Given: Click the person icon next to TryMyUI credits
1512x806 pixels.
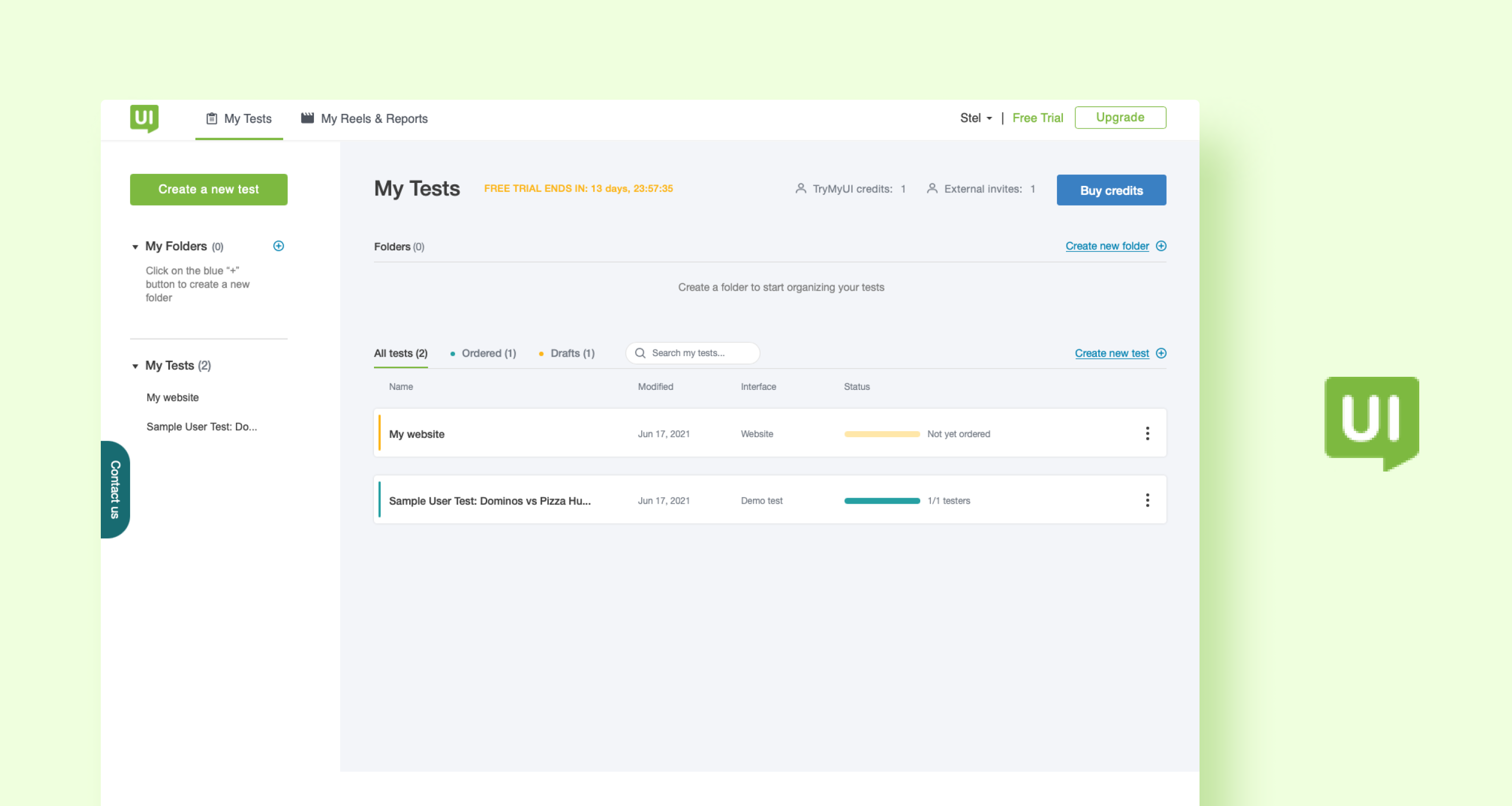Looking at the screenshot, I should point(801,188).
